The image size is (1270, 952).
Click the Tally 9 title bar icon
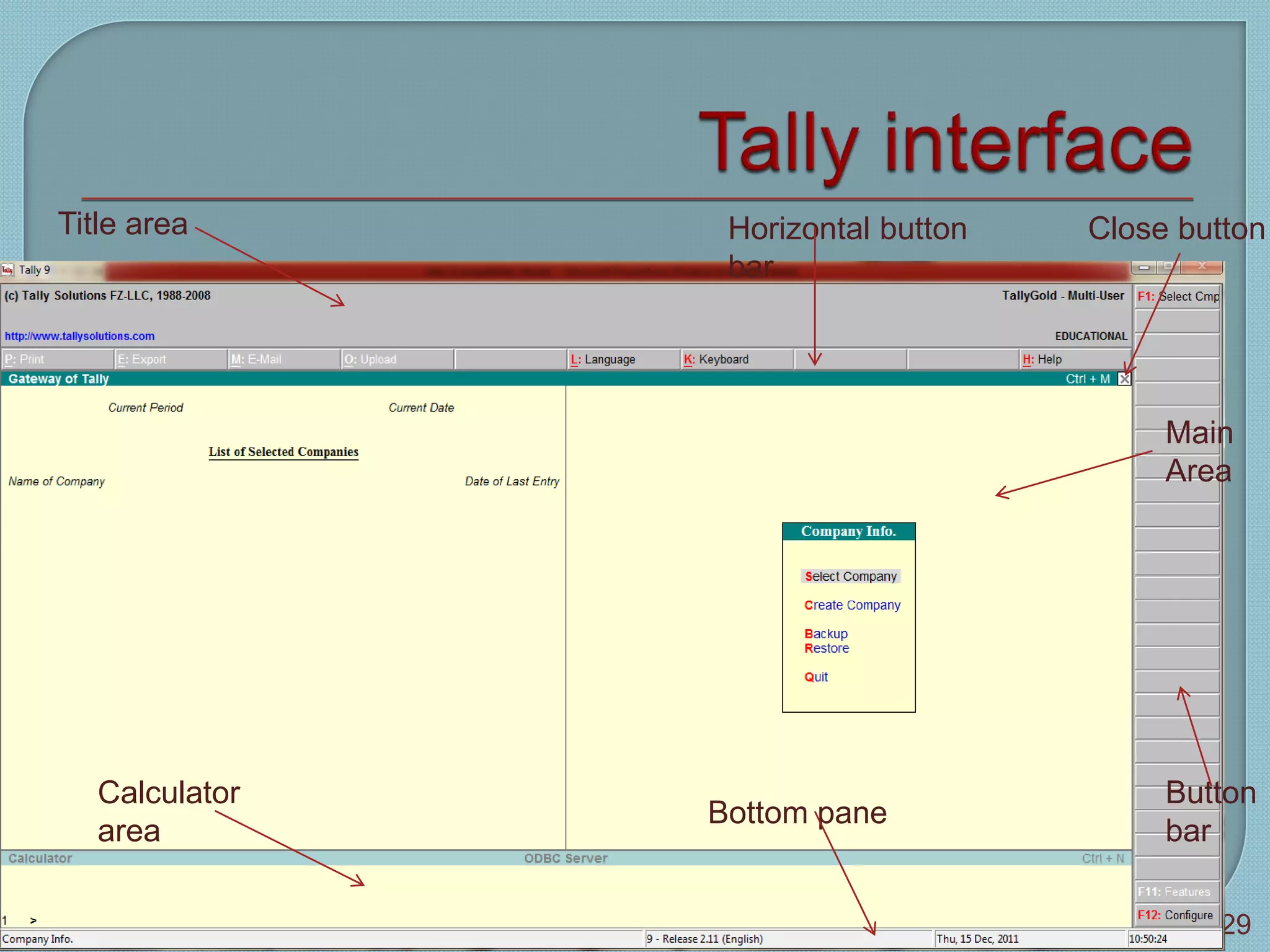click(x=7, y=270)
